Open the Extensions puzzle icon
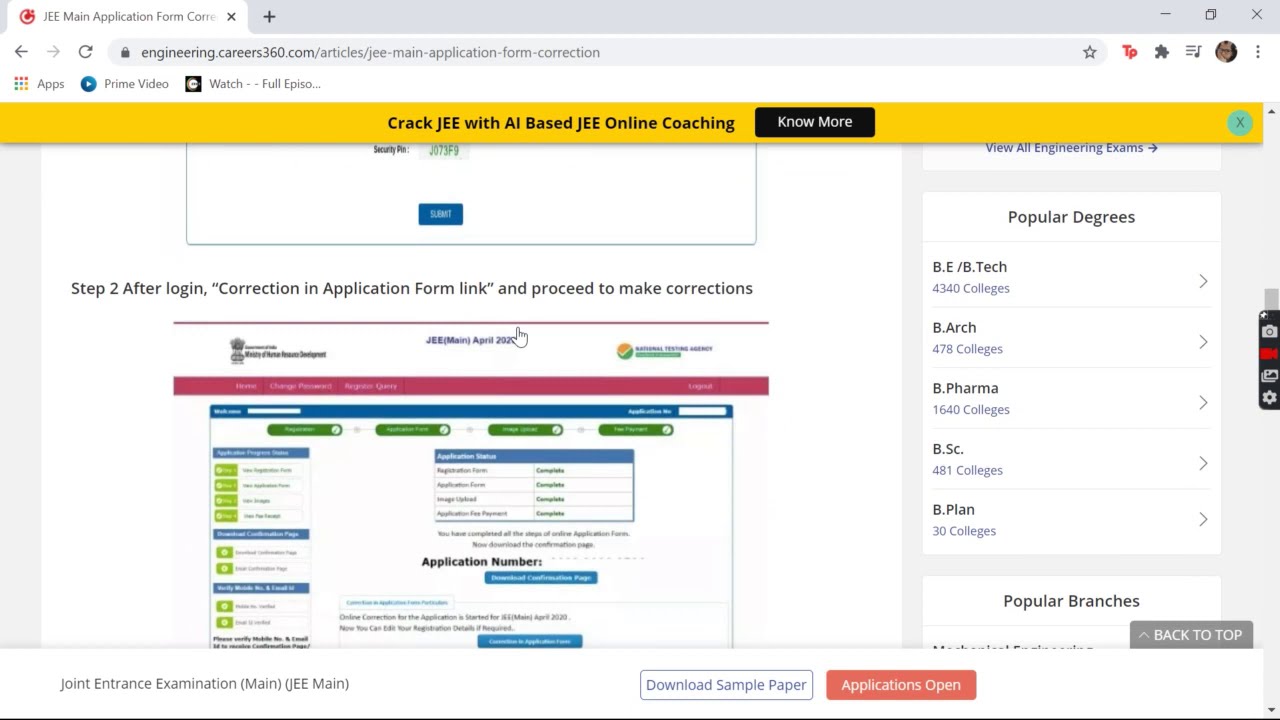 1161,52
